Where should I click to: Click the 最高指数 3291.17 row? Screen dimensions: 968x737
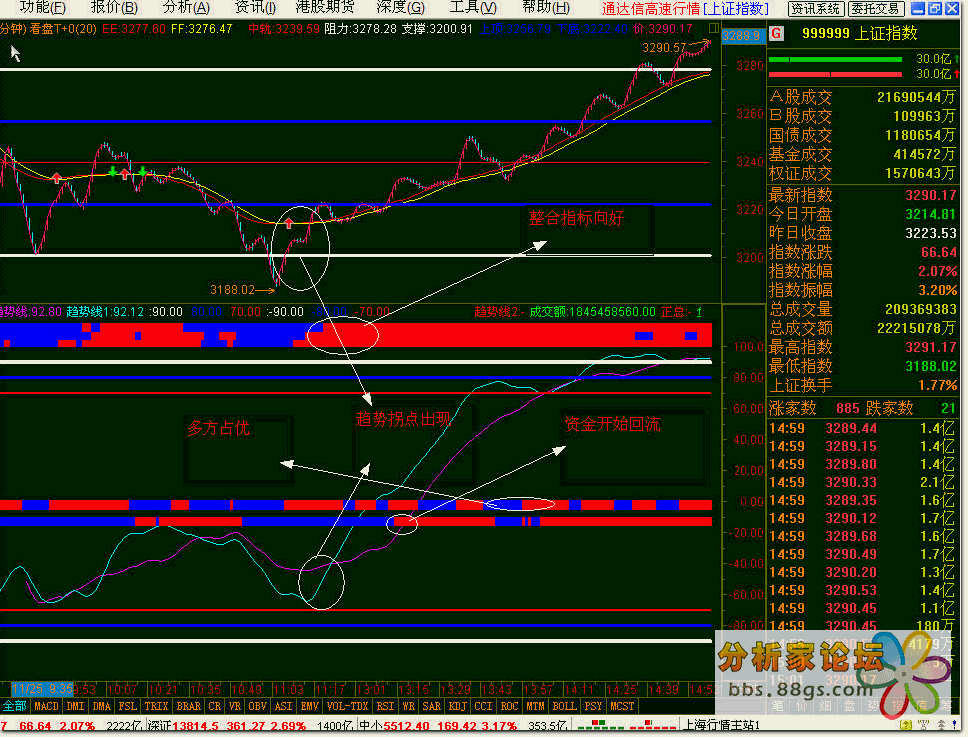[862, 348]
